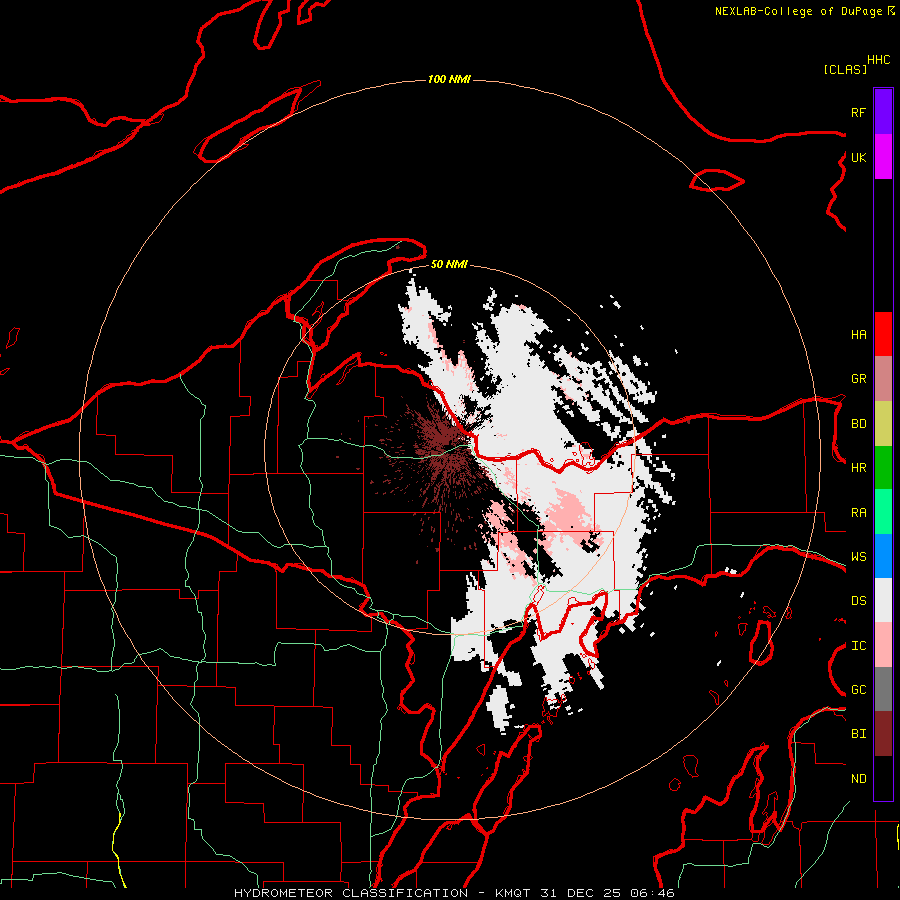
Task: Click the HA legend label
Action: point(858,335)
